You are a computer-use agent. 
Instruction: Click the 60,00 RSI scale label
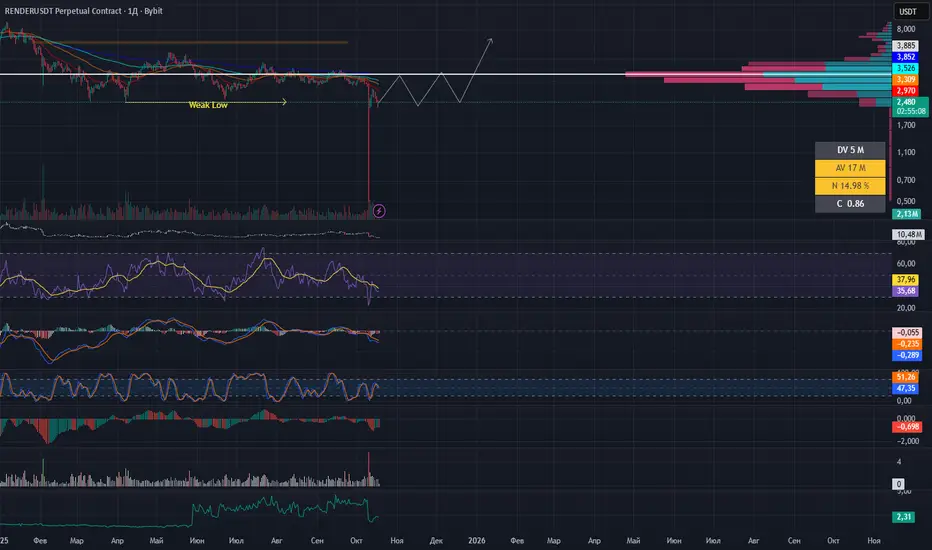click(x=906, y=263)
